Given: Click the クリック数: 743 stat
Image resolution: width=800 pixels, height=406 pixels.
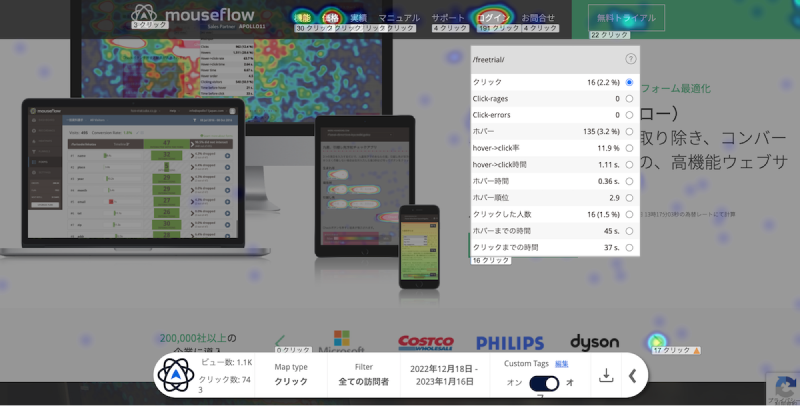Looking at the screenshot, I should [224, 384].
